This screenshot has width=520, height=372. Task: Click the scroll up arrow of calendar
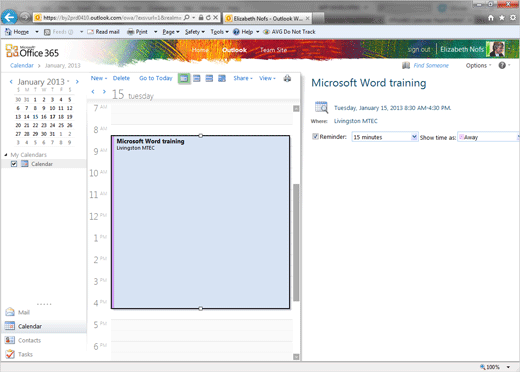[296, 109]
